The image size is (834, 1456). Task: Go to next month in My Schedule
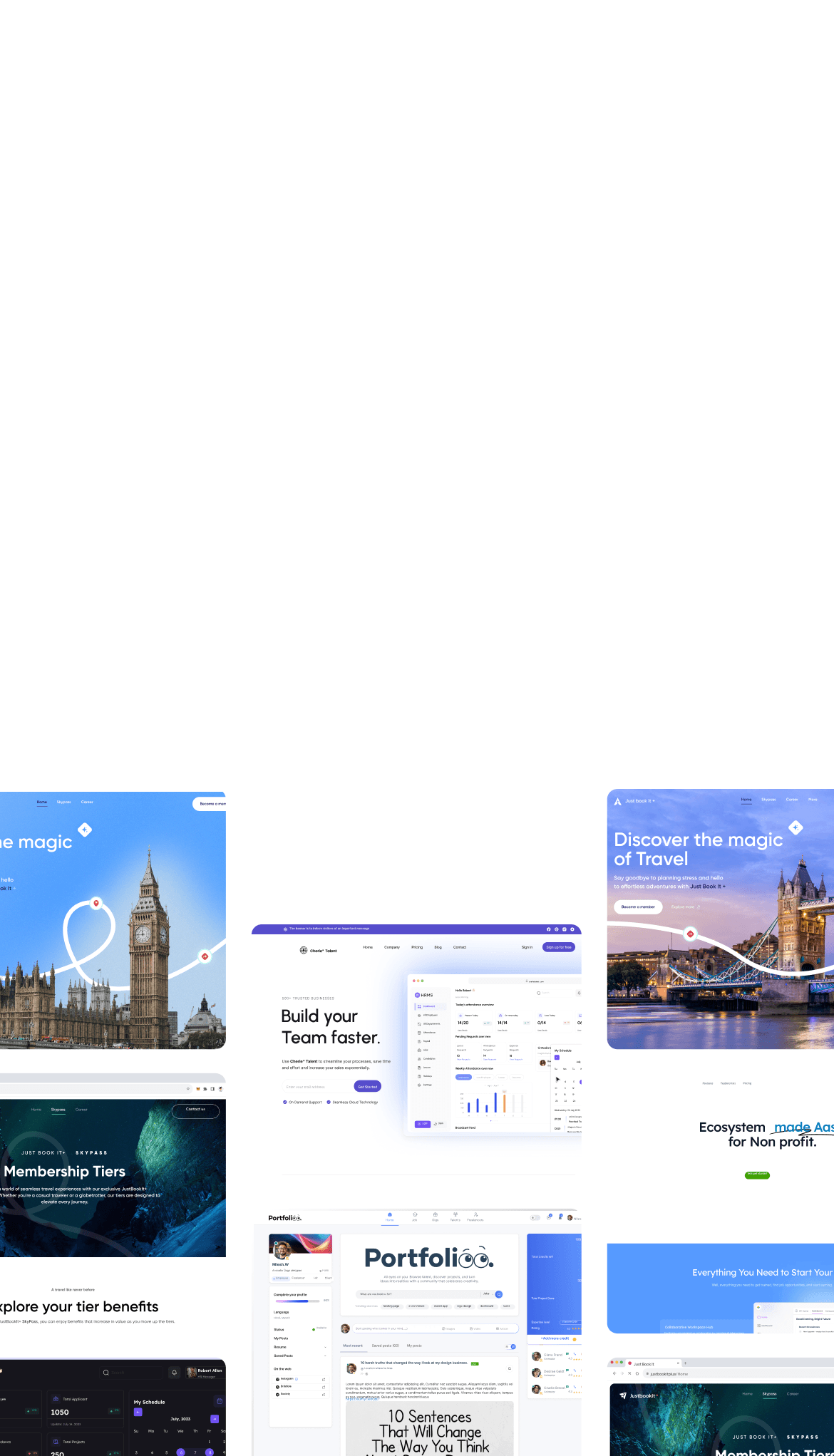[x=214, y=1419]
